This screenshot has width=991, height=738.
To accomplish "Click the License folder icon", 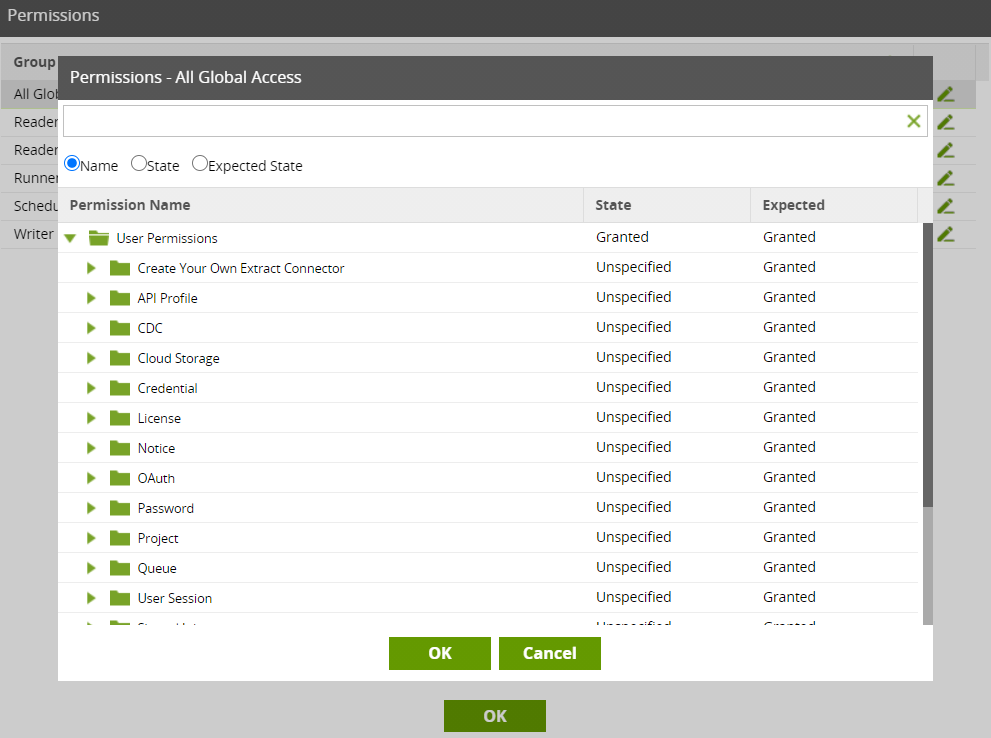I will (119, 418).
